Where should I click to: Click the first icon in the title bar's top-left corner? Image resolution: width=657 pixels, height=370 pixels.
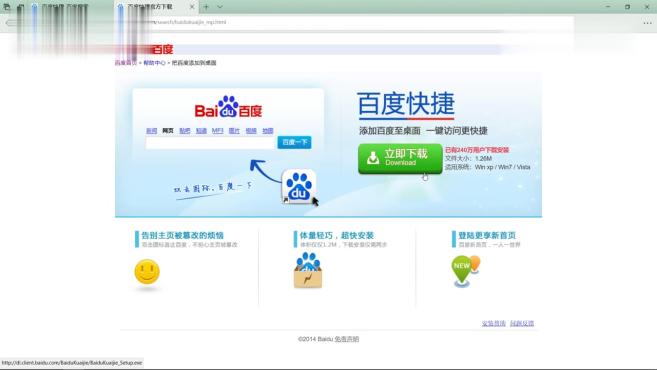click(7, 7)
